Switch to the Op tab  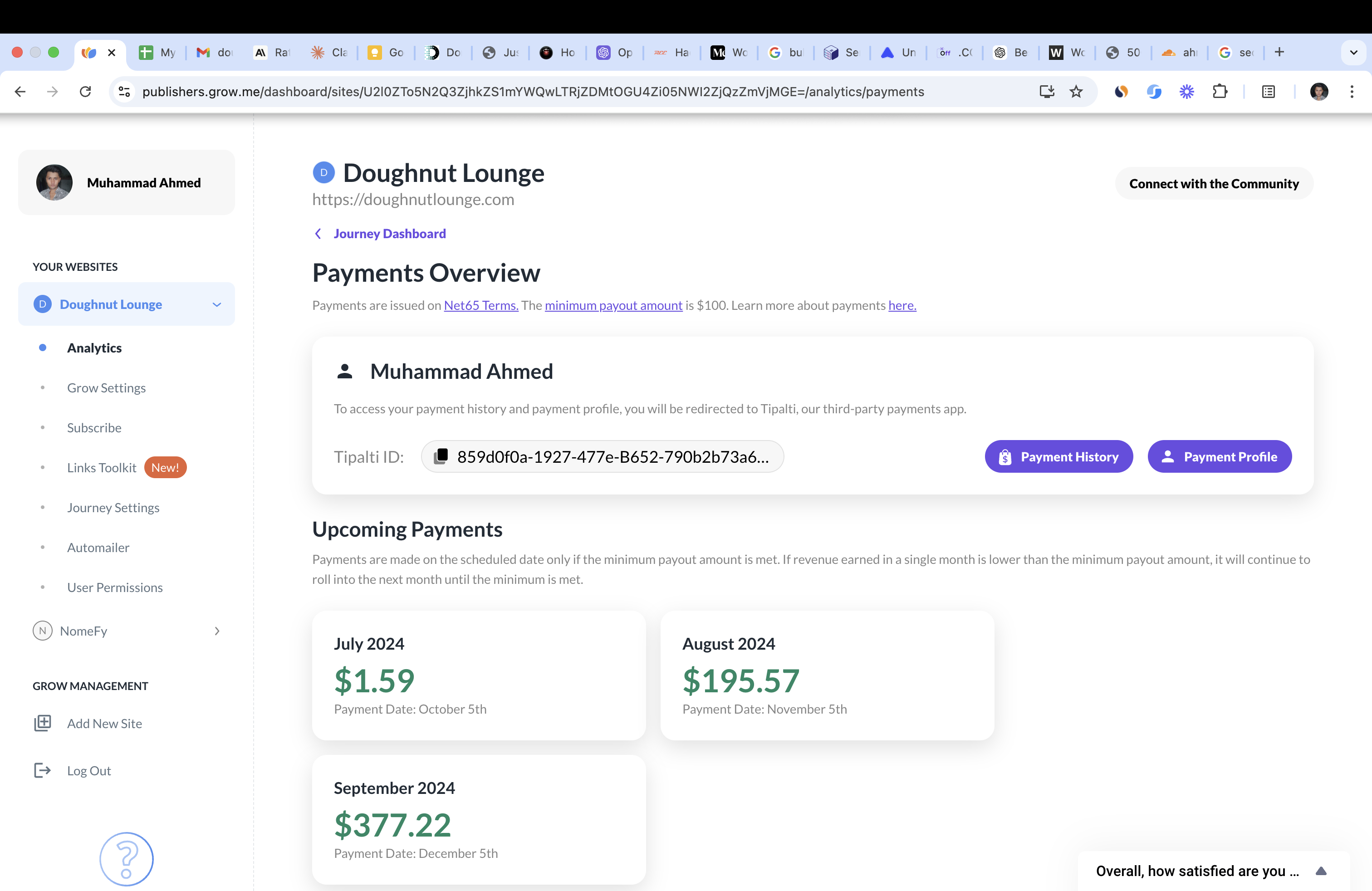(614, 53)
